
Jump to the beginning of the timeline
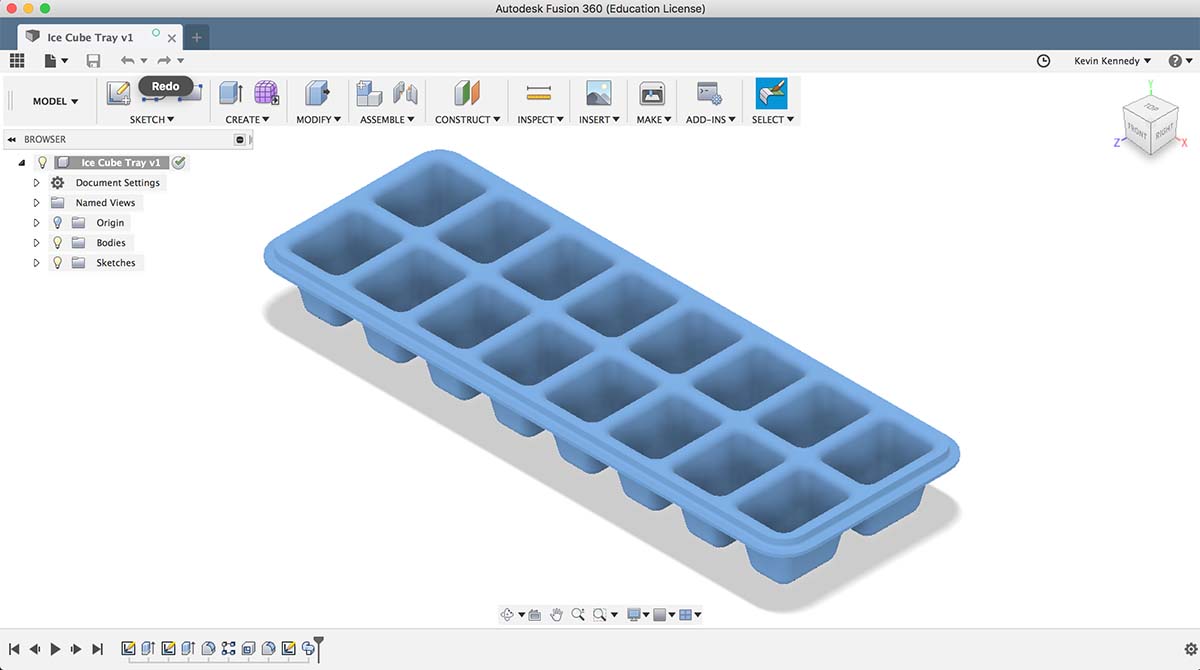14,649
